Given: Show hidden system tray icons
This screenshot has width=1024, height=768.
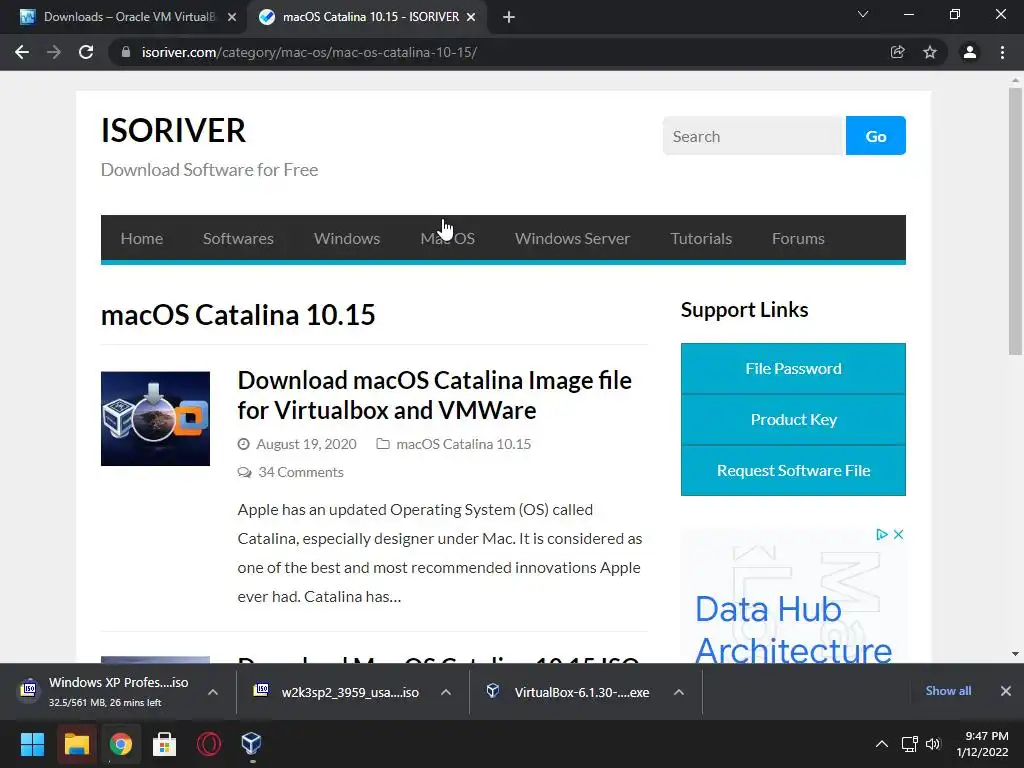Looking at the screenshot, I should [882, 744].
